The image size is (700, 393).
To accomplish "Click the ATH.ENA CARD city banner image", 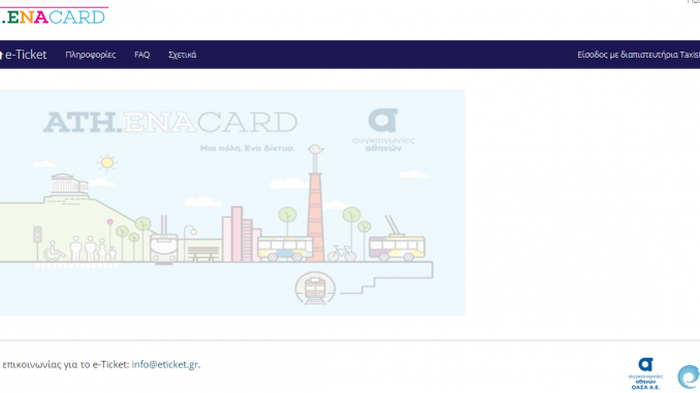I will [233, 202].
